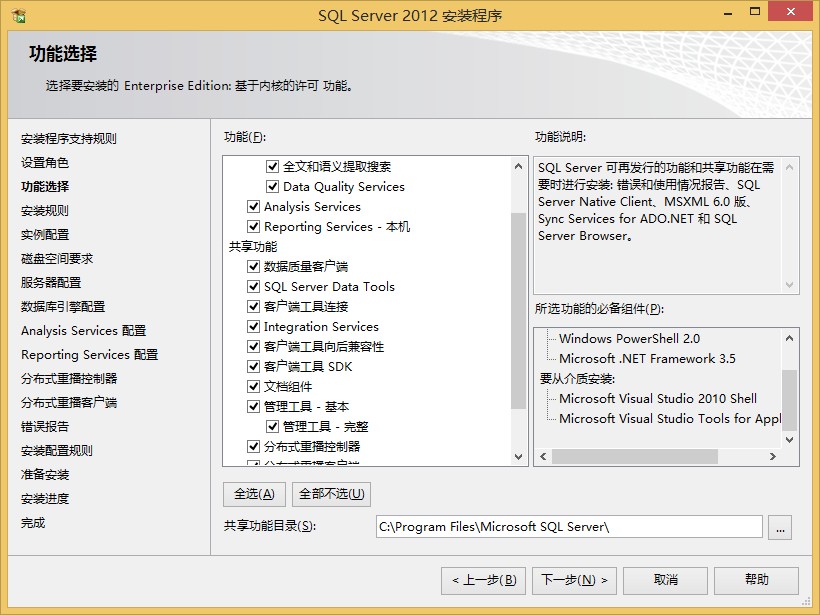Uncheck 分布式重播控制器 in the feature list
Image resolution: width=820 pixels, height=615 pixels.
click(x=253, y=447)
